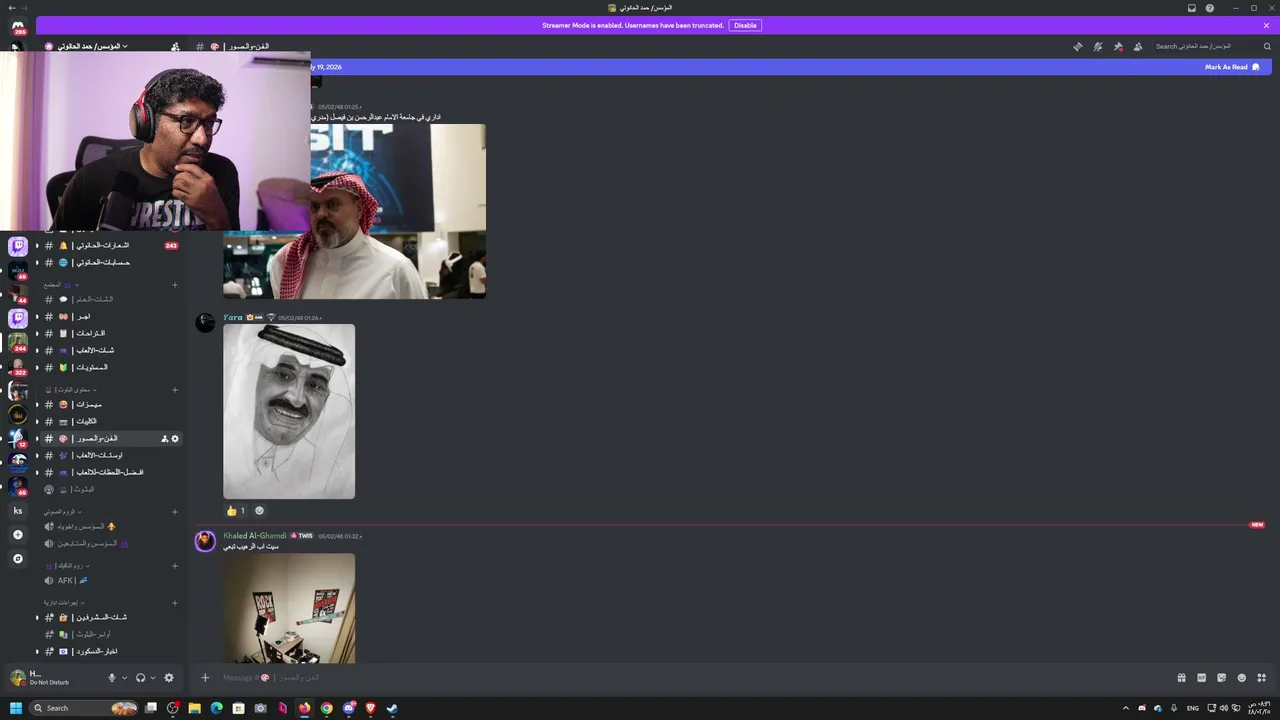Open User Settings gear icon
This screenshot has height=720, width=1280.
coord(169,678)
